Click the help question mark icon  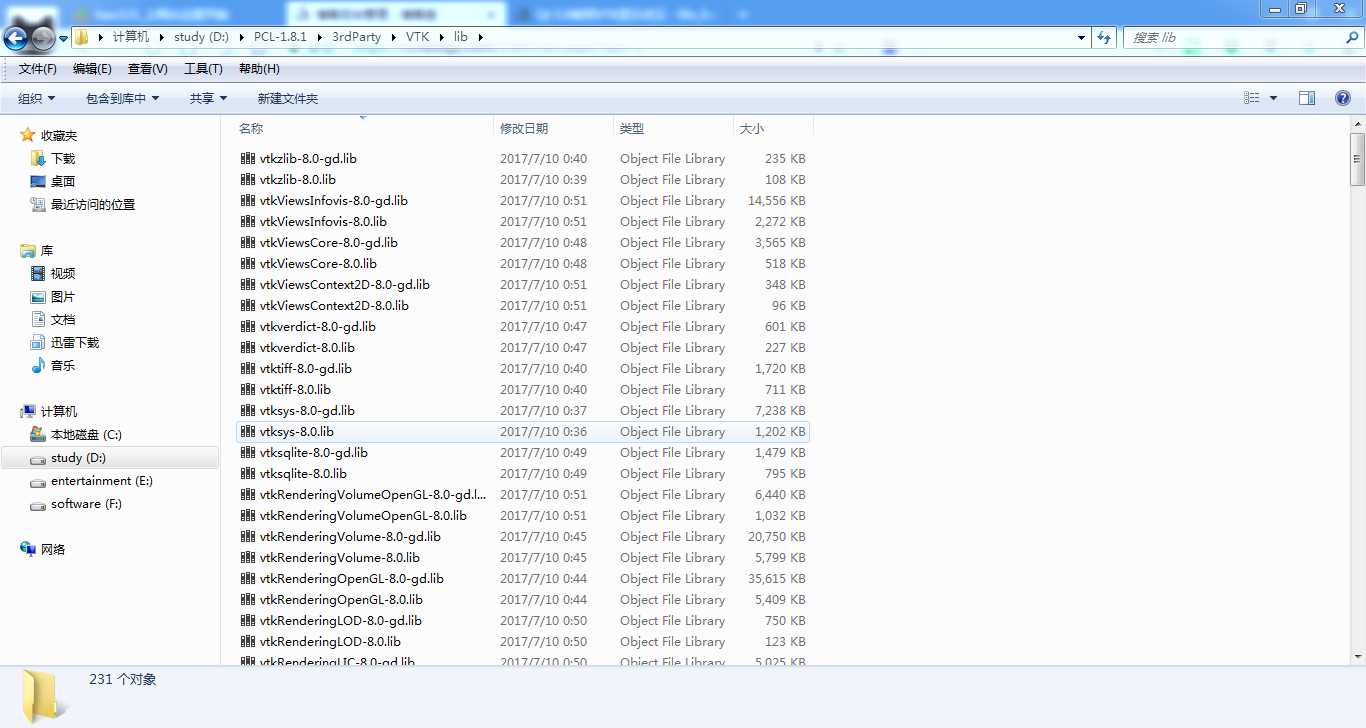click(1343, 98)
